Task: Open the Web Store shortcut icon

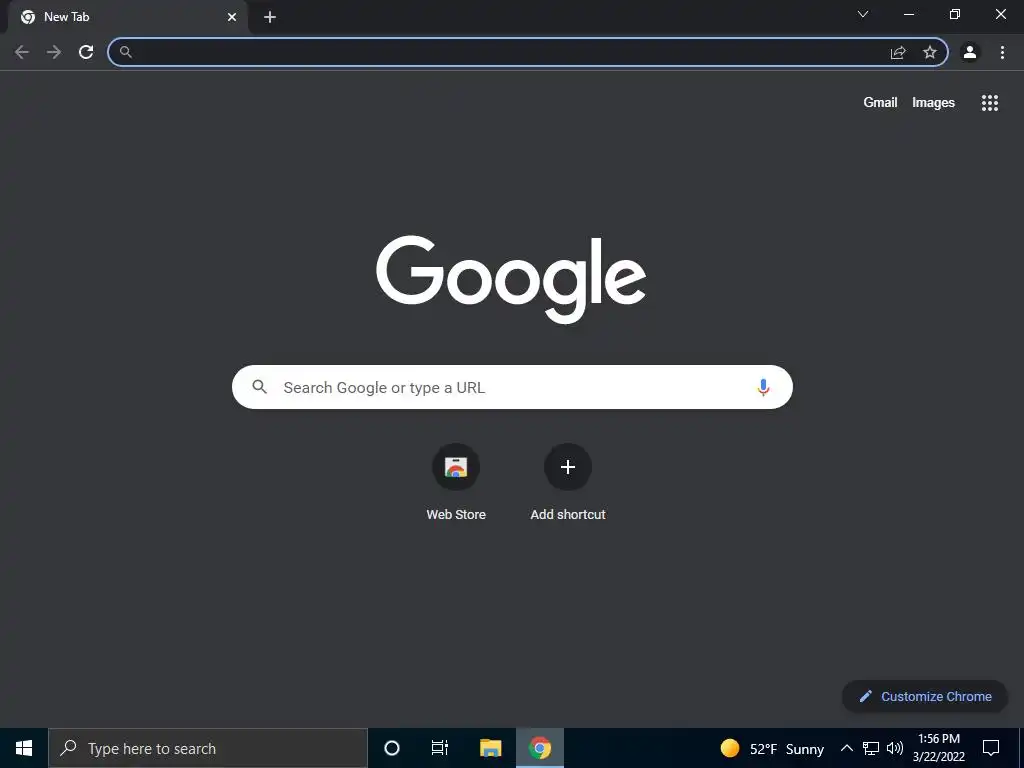Action: coord(456,467)
